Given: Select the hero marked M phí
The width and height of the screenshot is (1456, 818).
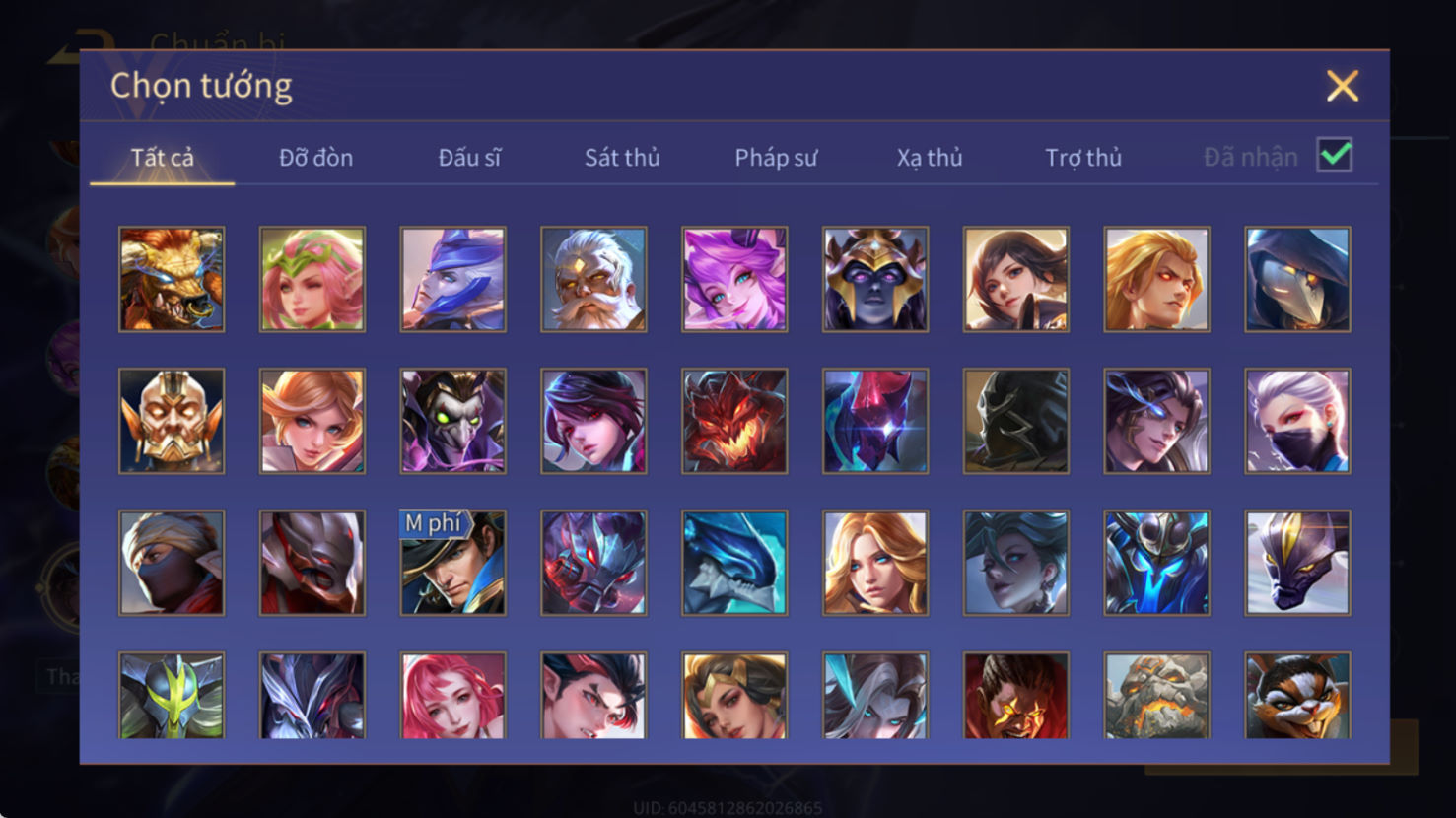Looking at the screenshot, I should (x=453, y=563).
